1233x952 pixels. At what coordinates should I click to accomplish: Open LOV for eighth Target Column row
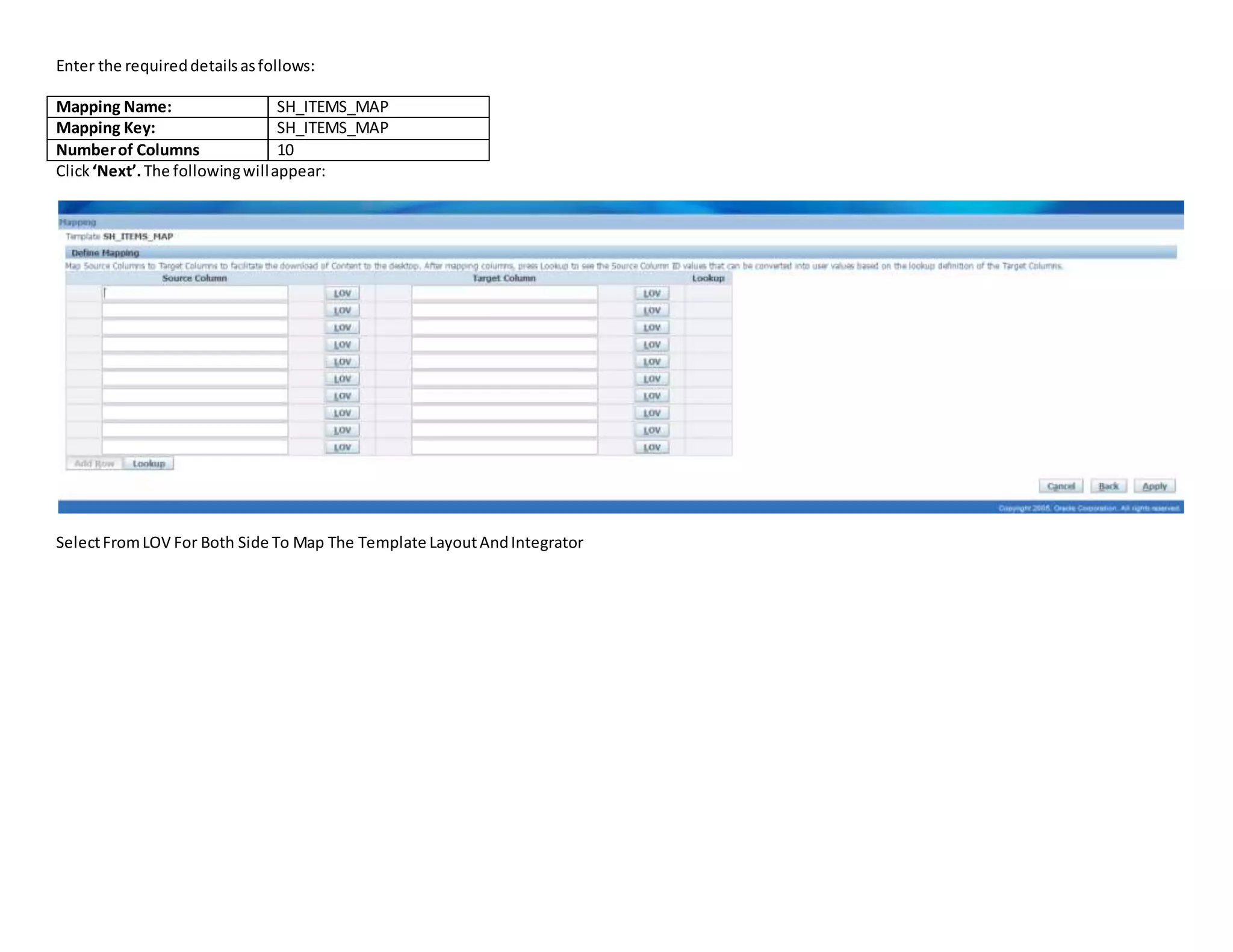coord(652,413)
